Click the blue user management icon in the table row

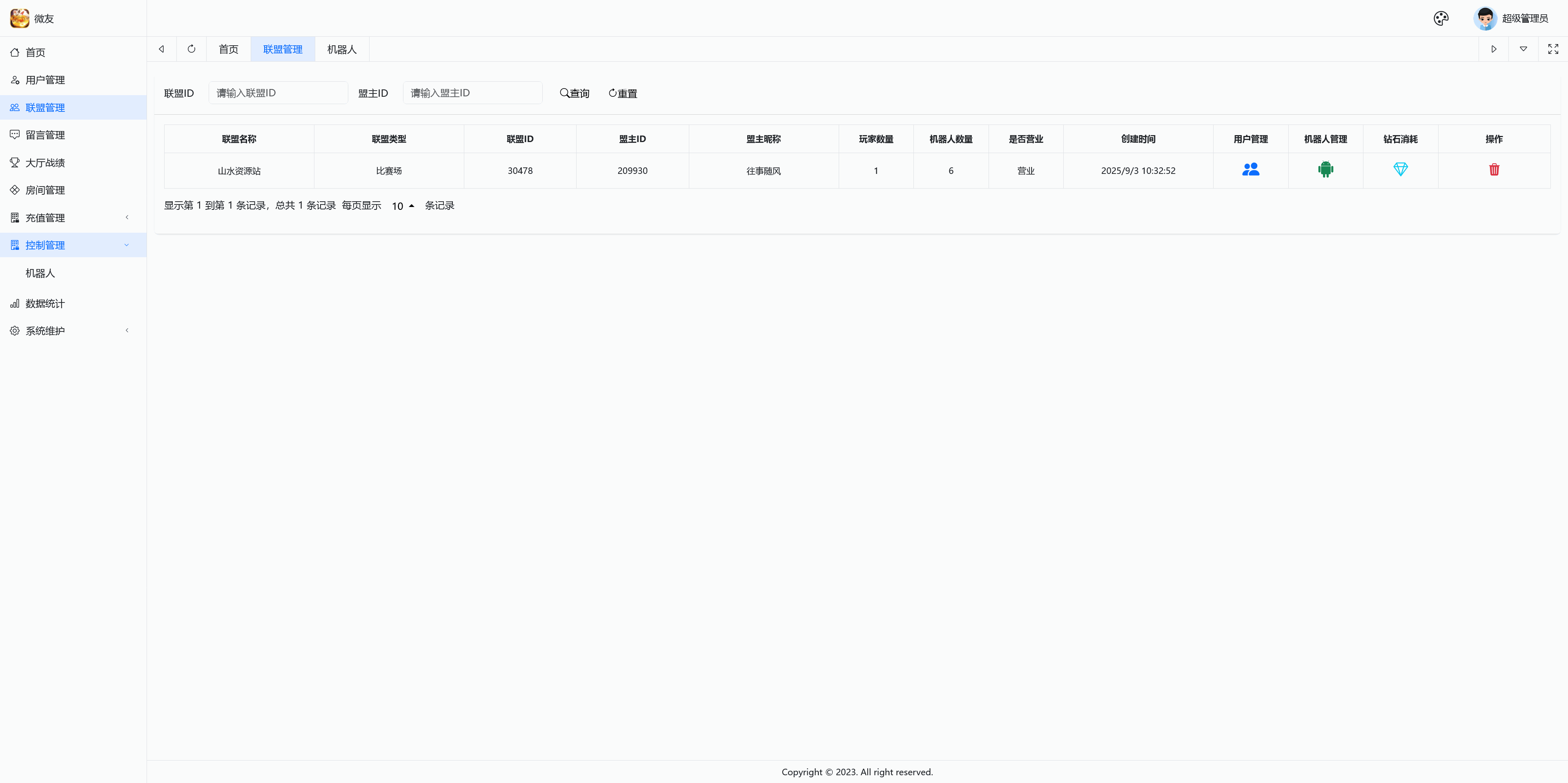1250,170
